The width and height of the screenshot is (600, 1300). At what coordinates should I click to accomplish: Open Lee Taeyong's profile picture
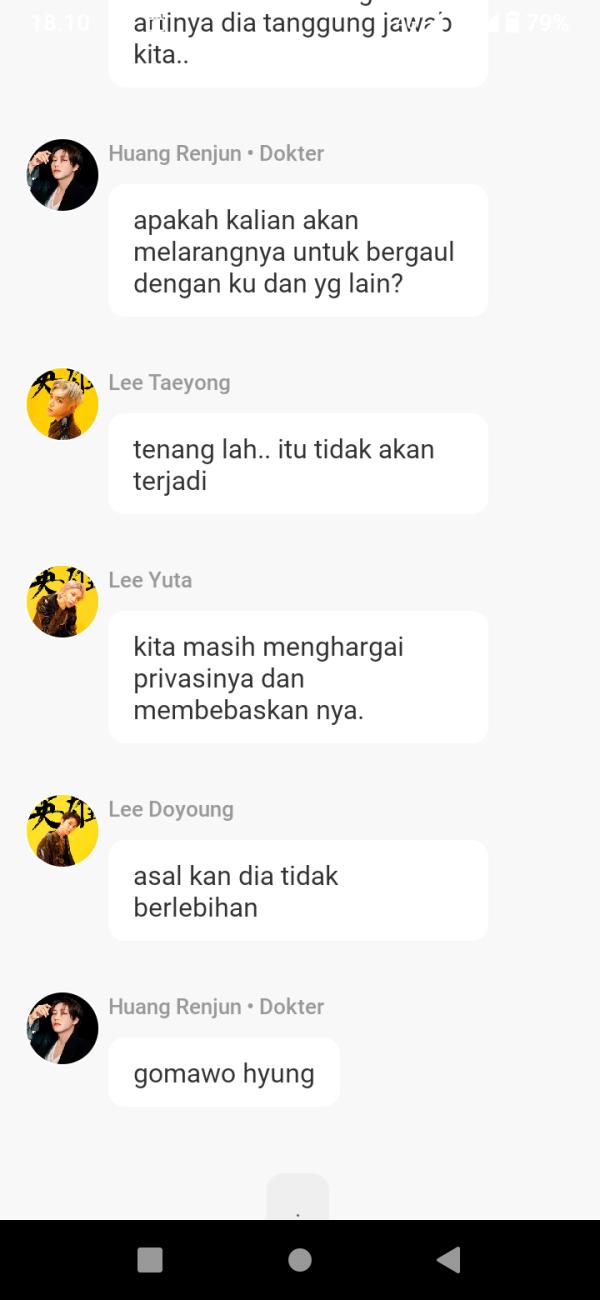tap(62, 404)
